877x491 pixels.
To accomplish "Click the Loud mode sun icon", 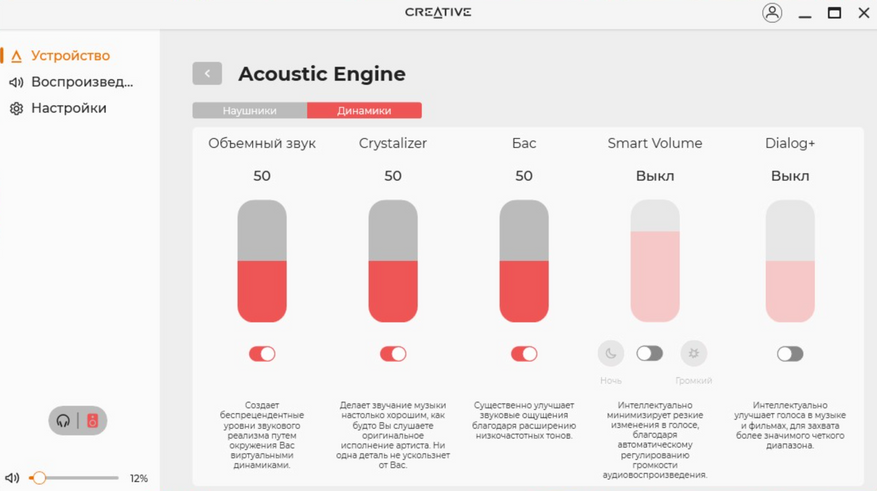I will pyautogui.click(x=693, y=353).
